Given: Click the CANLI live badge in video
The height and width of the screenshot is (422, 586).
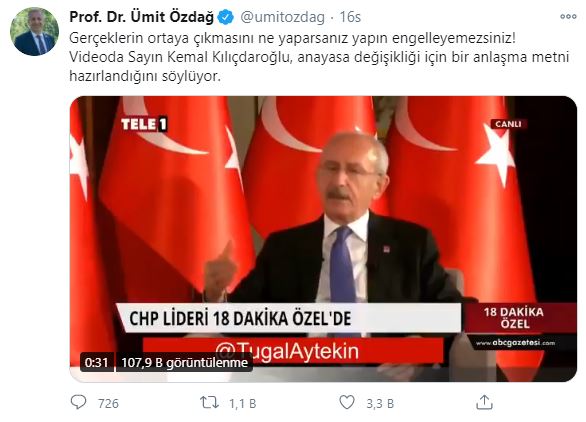Looking at the screenshot, I should click(508, 124).
